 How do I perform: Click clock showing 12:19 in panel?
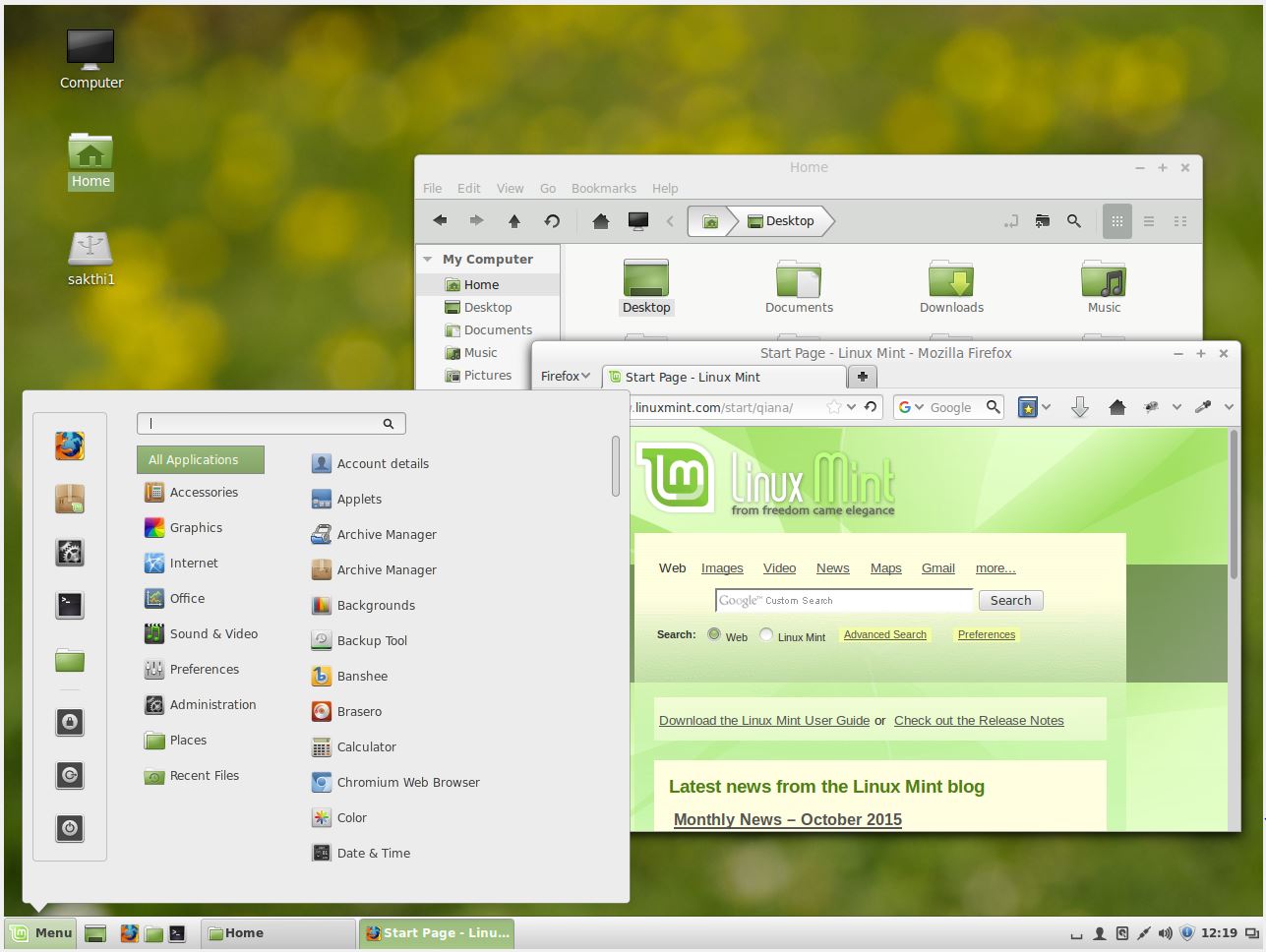click(x=1219, y=933)
